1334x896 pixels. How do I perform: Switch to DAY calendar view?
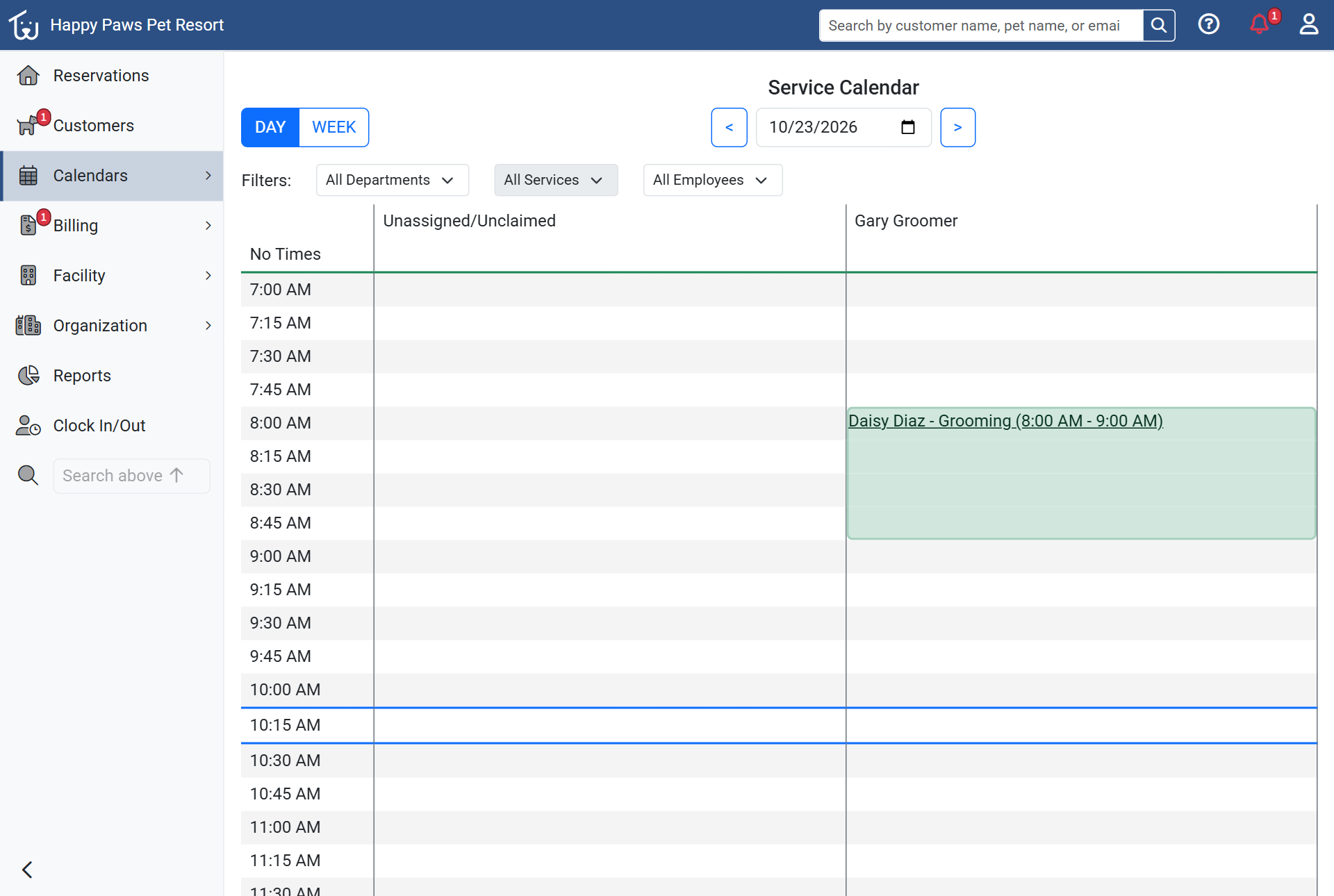pos(270,127)
